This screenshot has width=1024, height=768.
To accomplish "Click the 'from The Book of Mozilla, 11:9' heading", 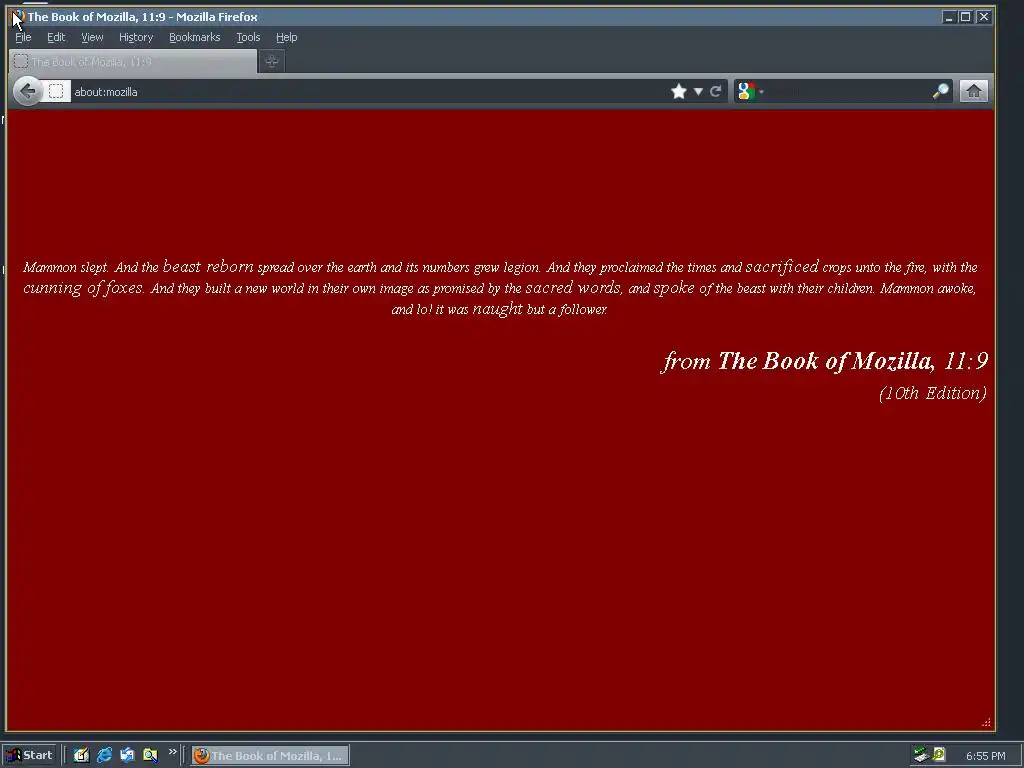I will [825, 360].
